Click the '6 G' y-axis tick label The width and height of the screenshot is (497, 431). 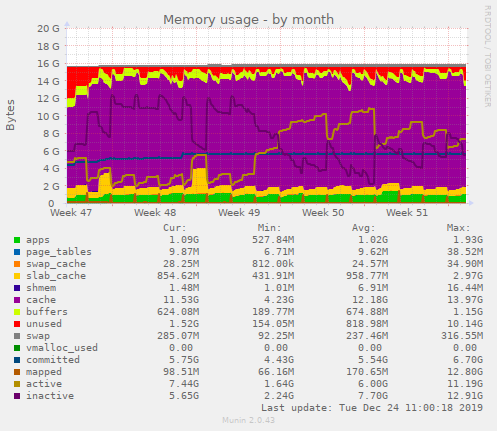(51, 151)
